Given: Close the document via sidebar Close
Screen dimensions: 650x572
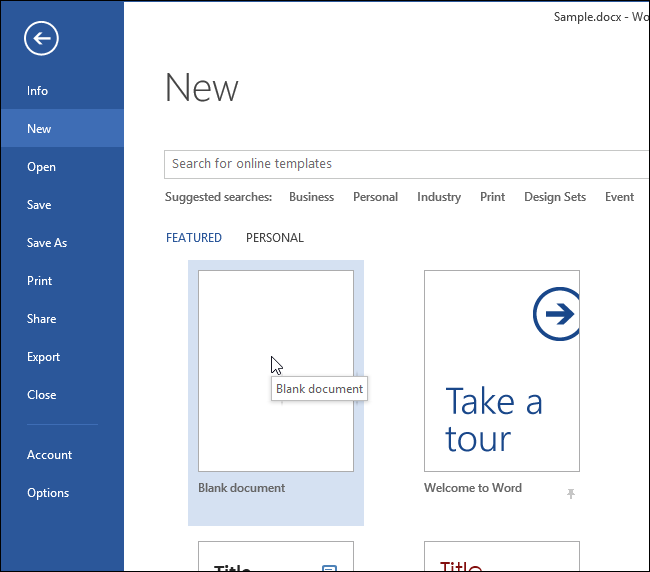Looking at the screenshot, I should (x=42, y=395).
